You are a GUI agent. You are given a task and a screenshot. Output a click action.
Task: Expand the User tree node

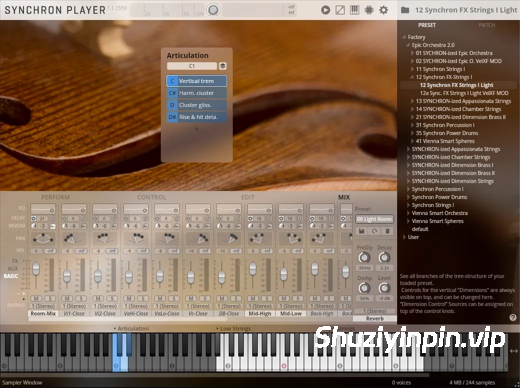pos(404,237)
